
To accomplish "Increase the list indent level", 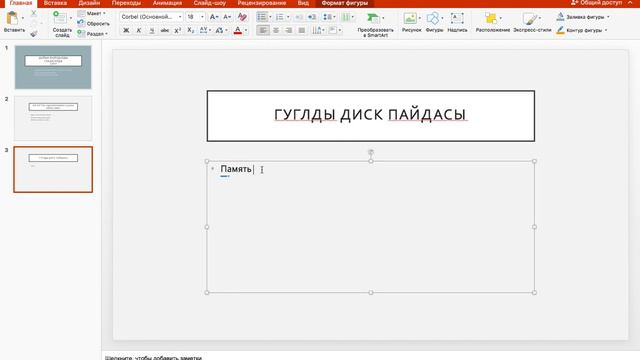I will pyautogui.click(x=312, y=17).
